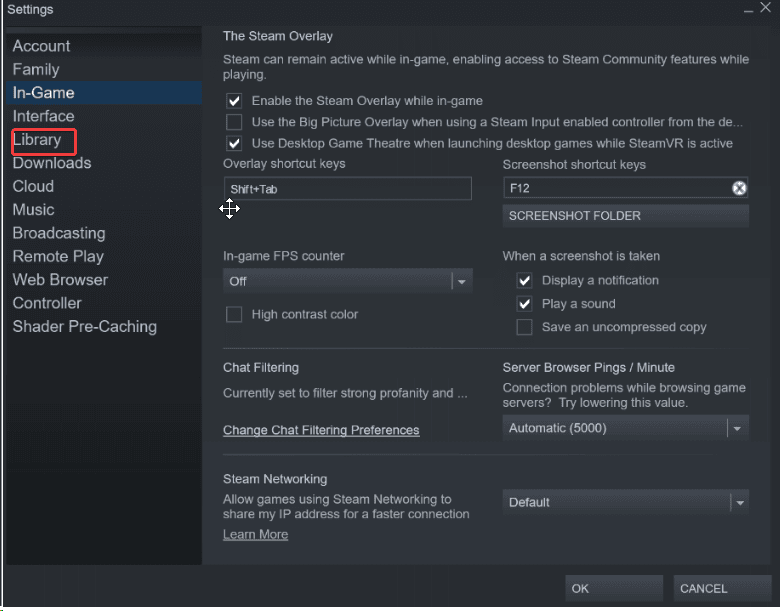Open Server Browser Pings per Minute dropdown
This screenshot has width=780, height=611.
(x=625, y=428)
